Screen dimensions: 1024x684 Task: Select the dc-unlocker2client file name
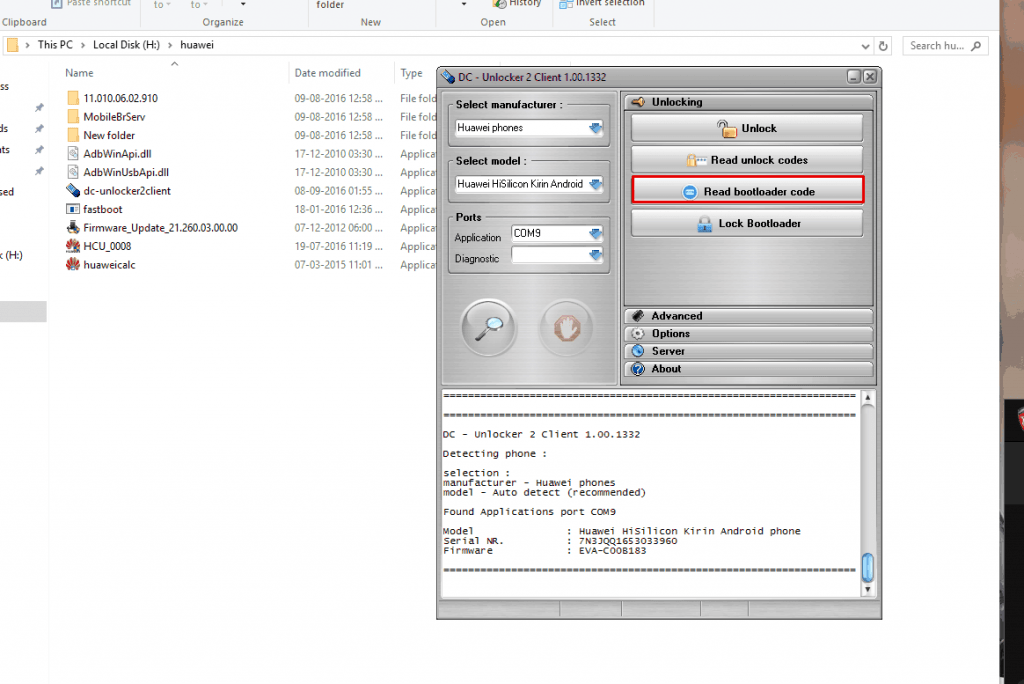127,191
